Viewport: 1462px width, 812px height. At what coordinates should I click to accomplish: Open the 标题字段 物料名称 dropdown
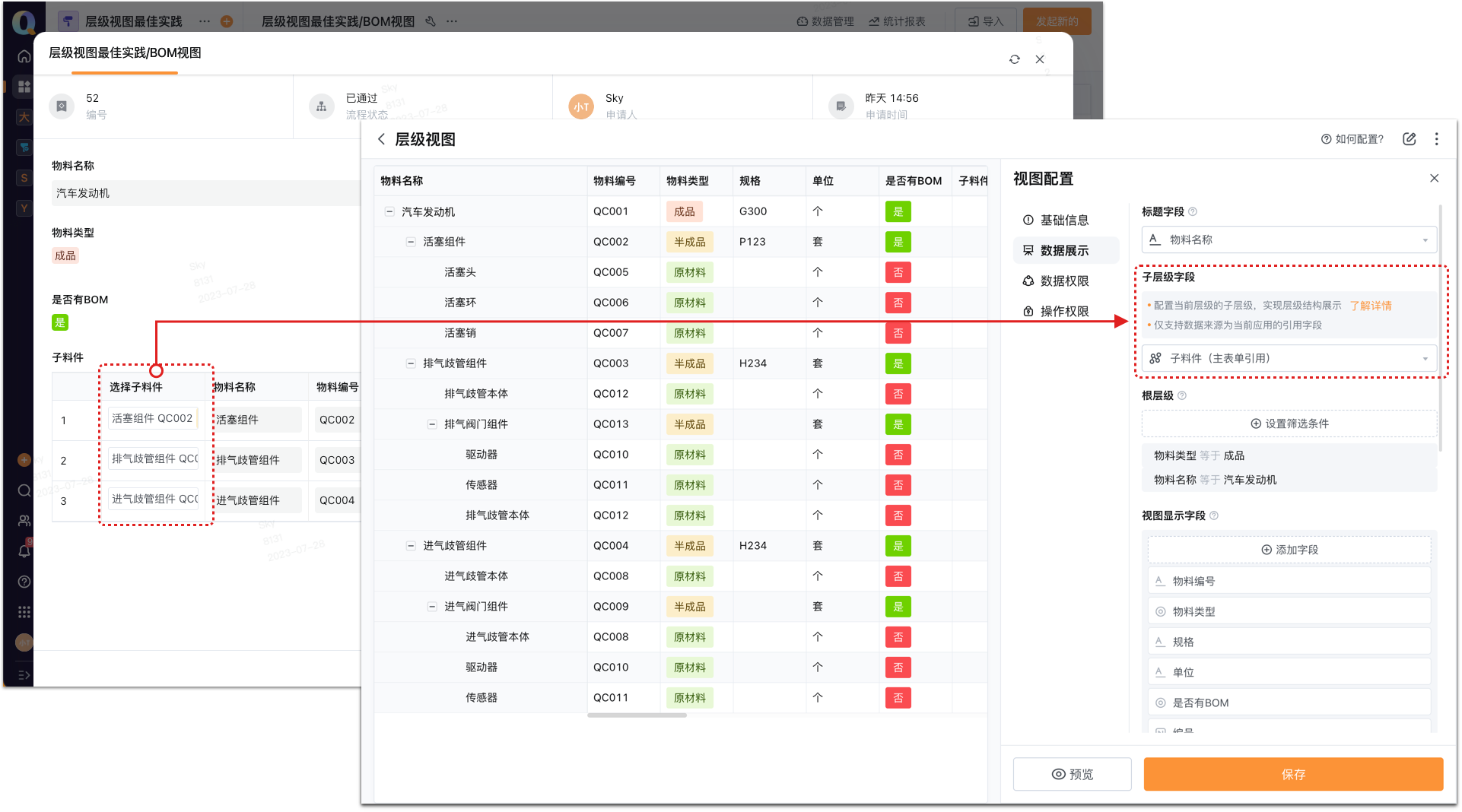tap(1289, 239)
